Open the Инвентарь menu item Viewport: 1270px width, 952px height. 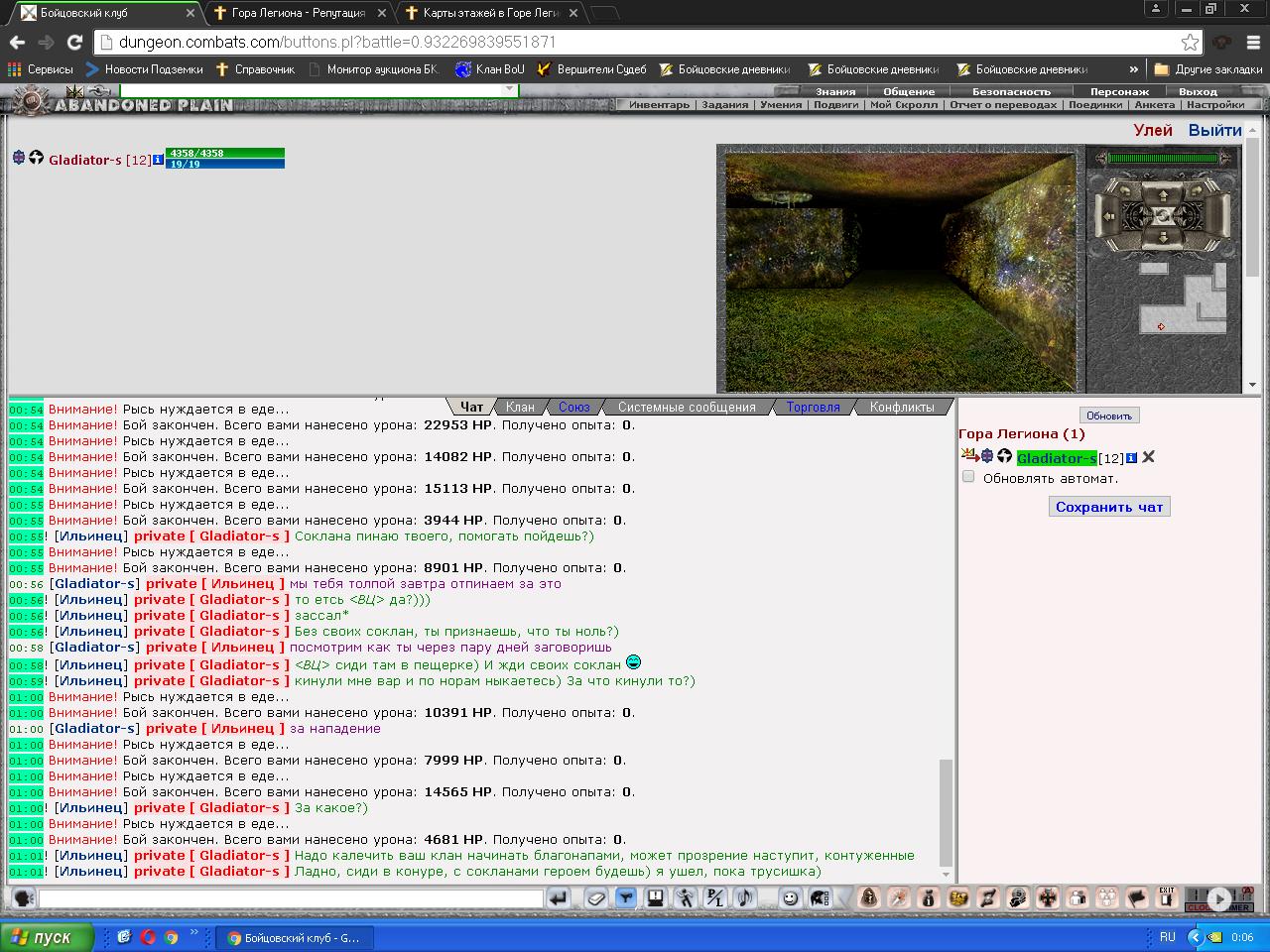coord(659,105)
